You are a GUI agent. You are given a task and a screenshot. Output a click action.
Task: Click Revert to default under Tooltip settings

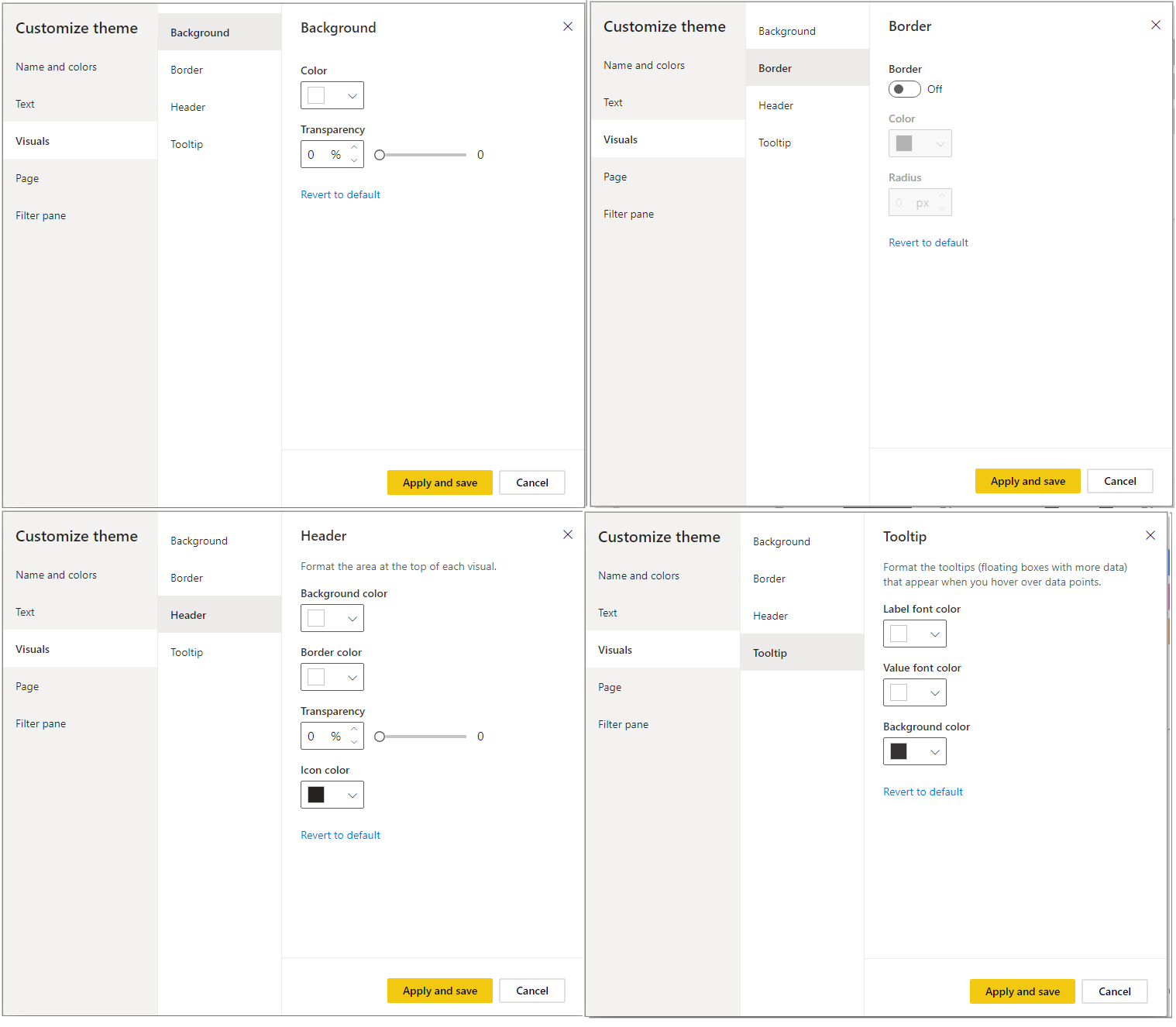click(x=923, y=792)
